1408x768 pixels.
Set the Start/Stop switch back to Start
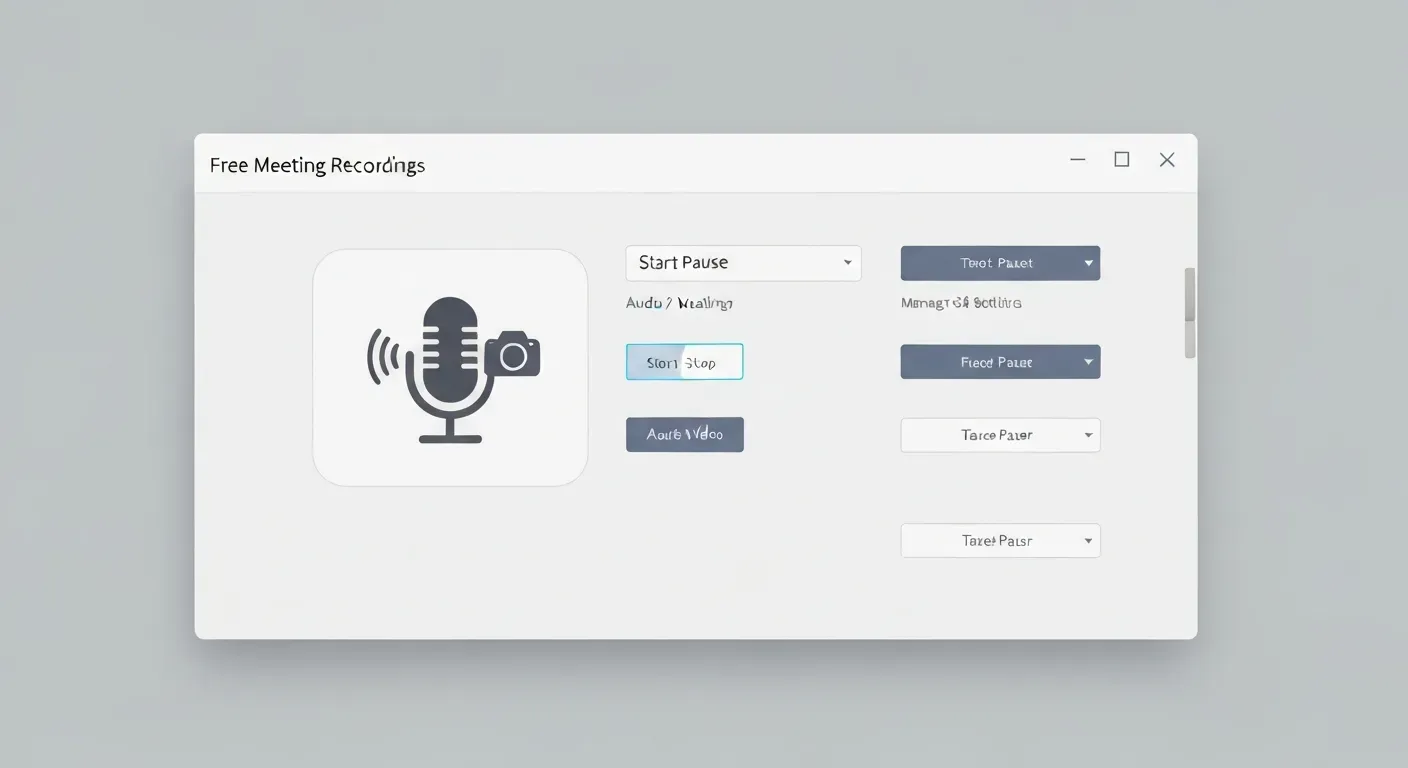(x=655, y=361)
